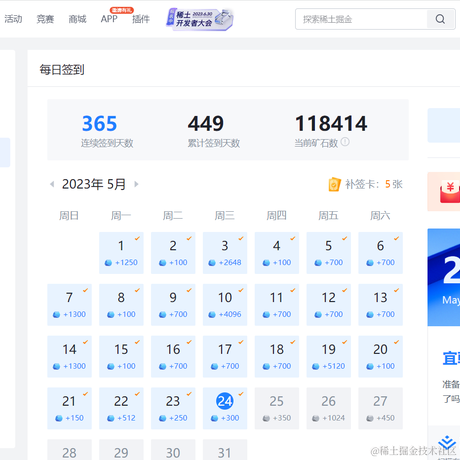Click the 补签卡 5 张 text
The width and height of the screenshot is (460, 460).
pyautogui.click(x=374, y=184)
